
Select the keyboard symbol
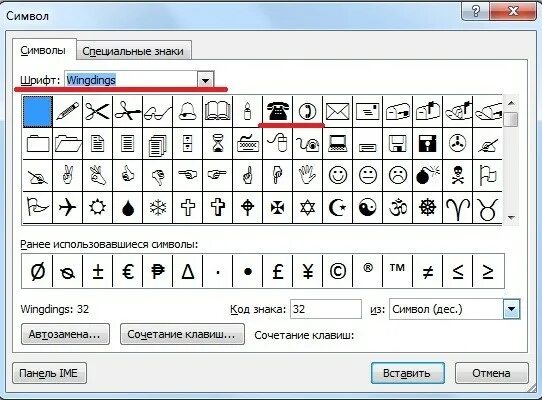coord(247,143)
